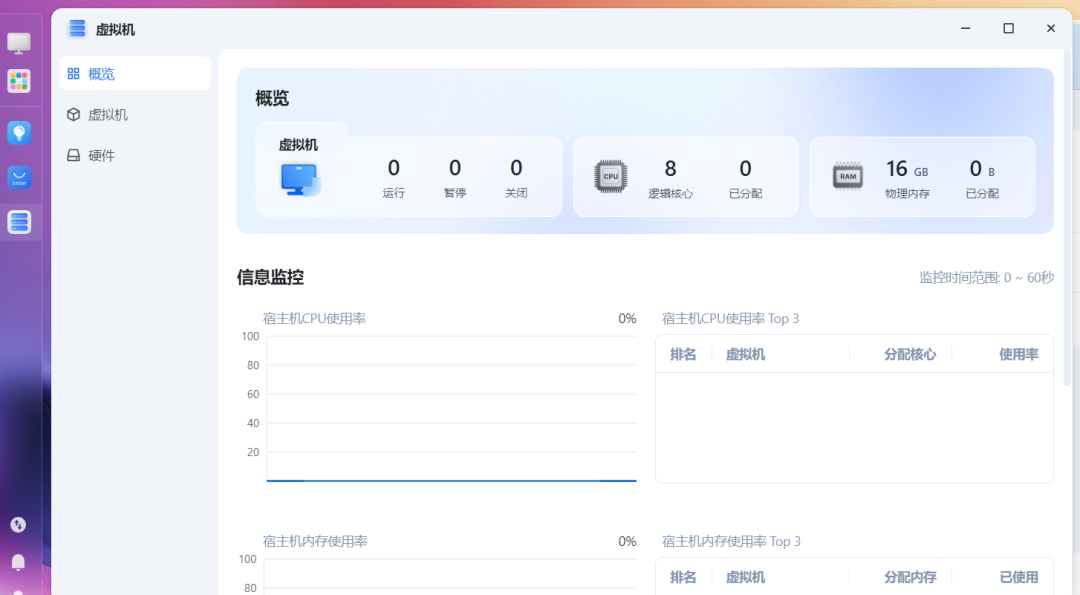Open the Store app icon in dock

(x=19, y=178)
